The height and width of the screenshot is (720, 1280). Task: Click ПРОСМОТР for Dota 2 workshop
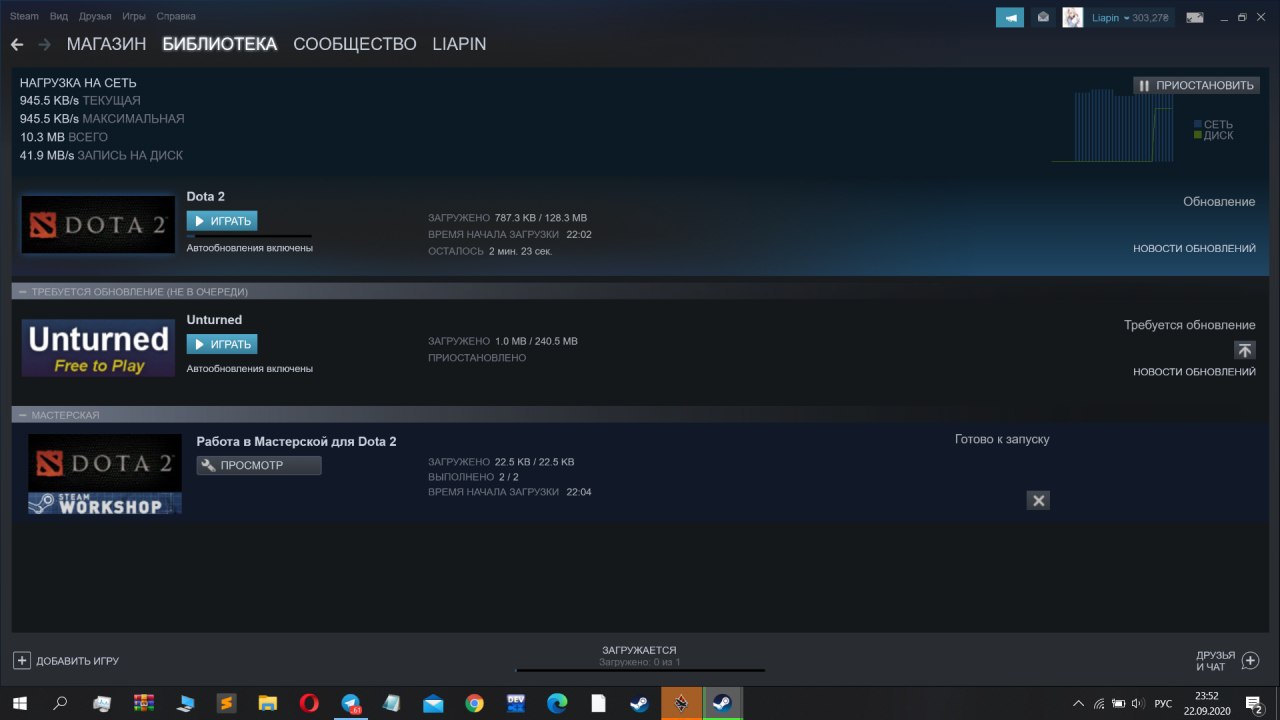pos(259,465)
